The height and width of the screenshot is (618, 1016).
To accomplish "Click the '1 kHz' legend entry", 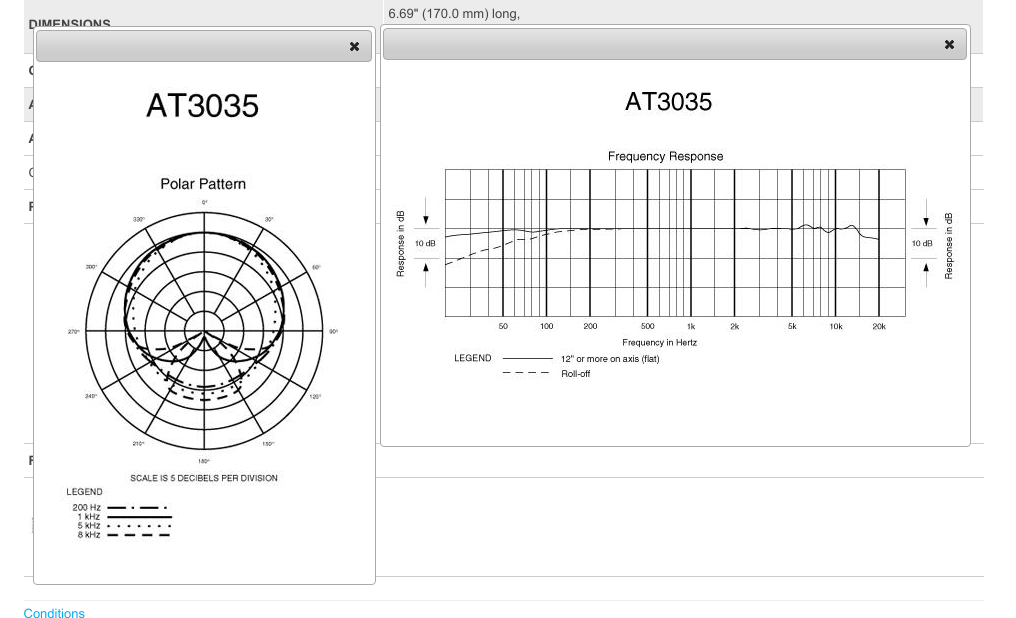I will click(x=123, y=516).
